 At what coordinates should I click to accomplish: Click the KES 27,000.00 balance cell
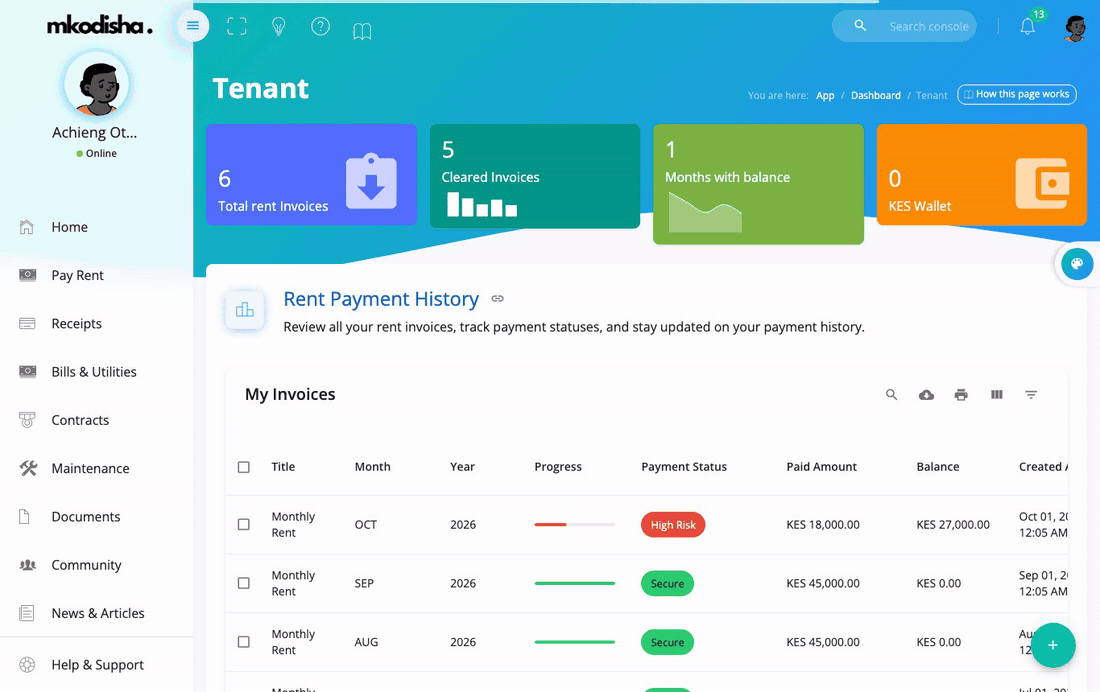[953, 524]
